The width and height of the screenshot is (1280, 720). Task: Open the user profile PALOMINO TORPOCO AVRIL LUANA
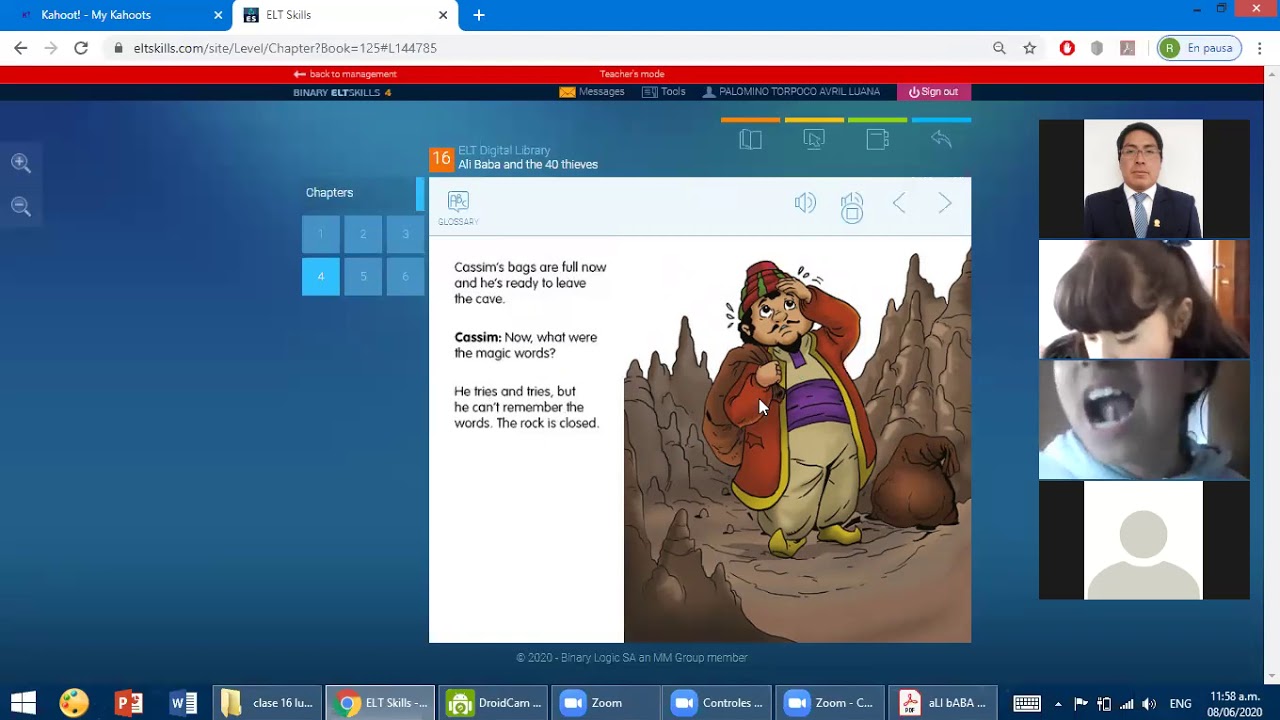[x=791, y=91]
